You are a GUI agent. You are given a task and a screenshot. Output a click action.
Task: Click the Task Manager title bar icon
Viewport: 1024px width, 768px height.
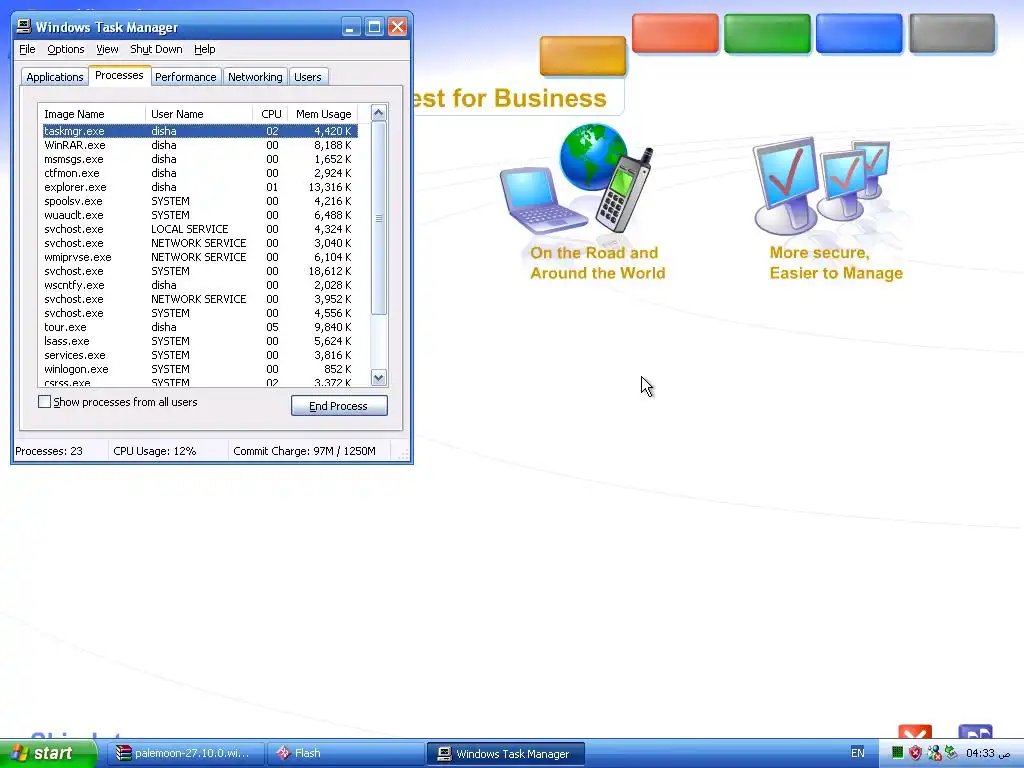(x=24, y=26)
